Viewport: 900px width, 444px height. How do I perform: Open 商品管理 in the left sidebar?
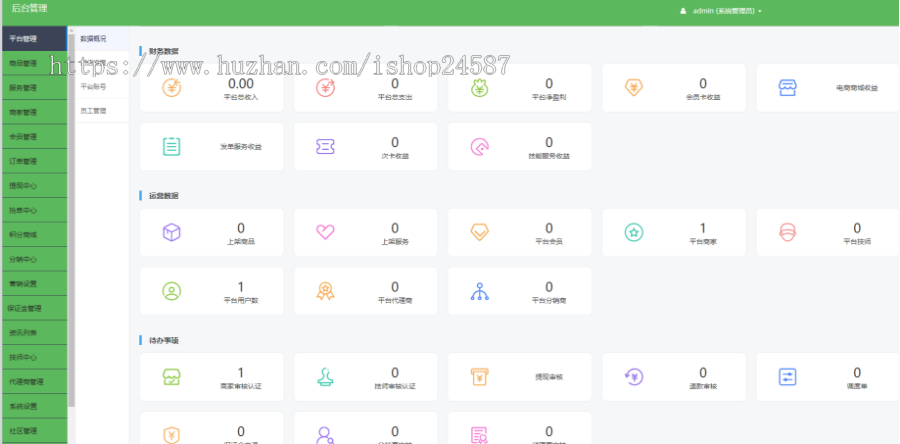click(x=34, y=63)
